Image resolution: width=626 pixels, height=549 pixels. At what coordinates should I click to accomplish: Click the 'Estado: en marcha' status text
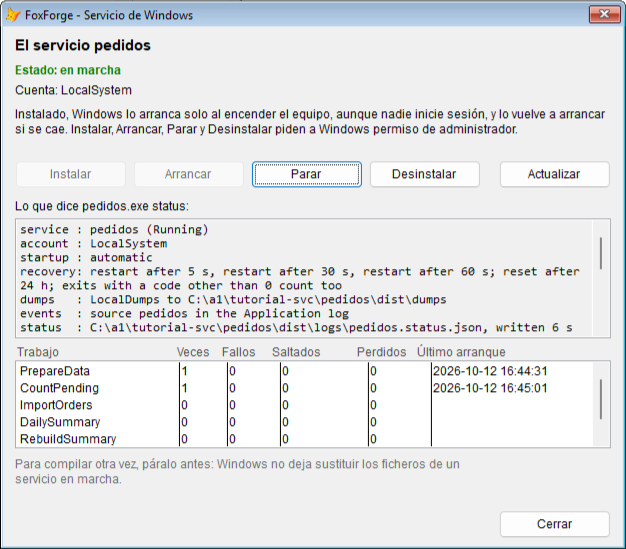tap(68, 70)
